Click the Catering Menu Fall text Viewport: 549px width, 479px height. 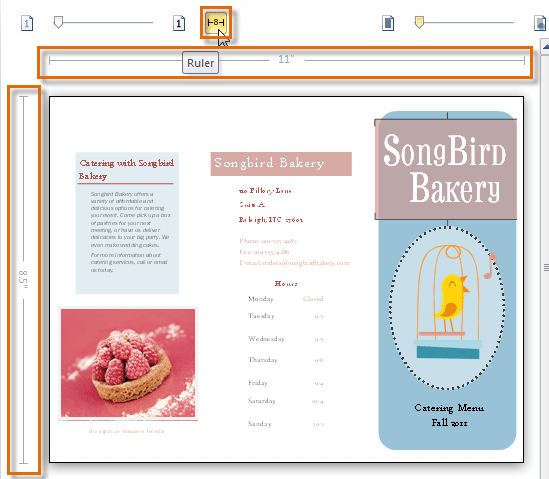449,415
